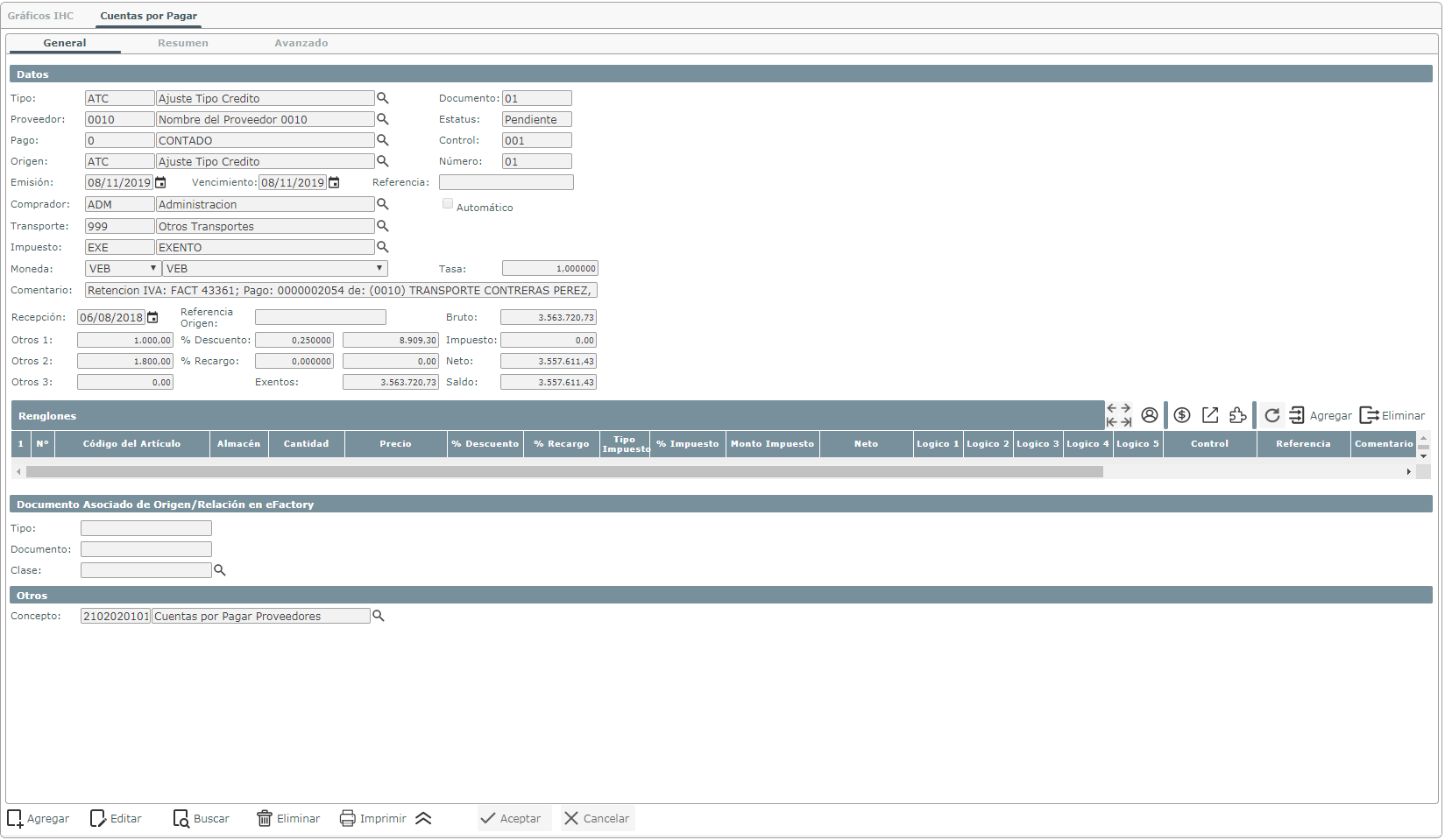Click the user profile icon in Renglones toolbar
The width and height of the screenshot is (1445, 840).
[1149, 415]
